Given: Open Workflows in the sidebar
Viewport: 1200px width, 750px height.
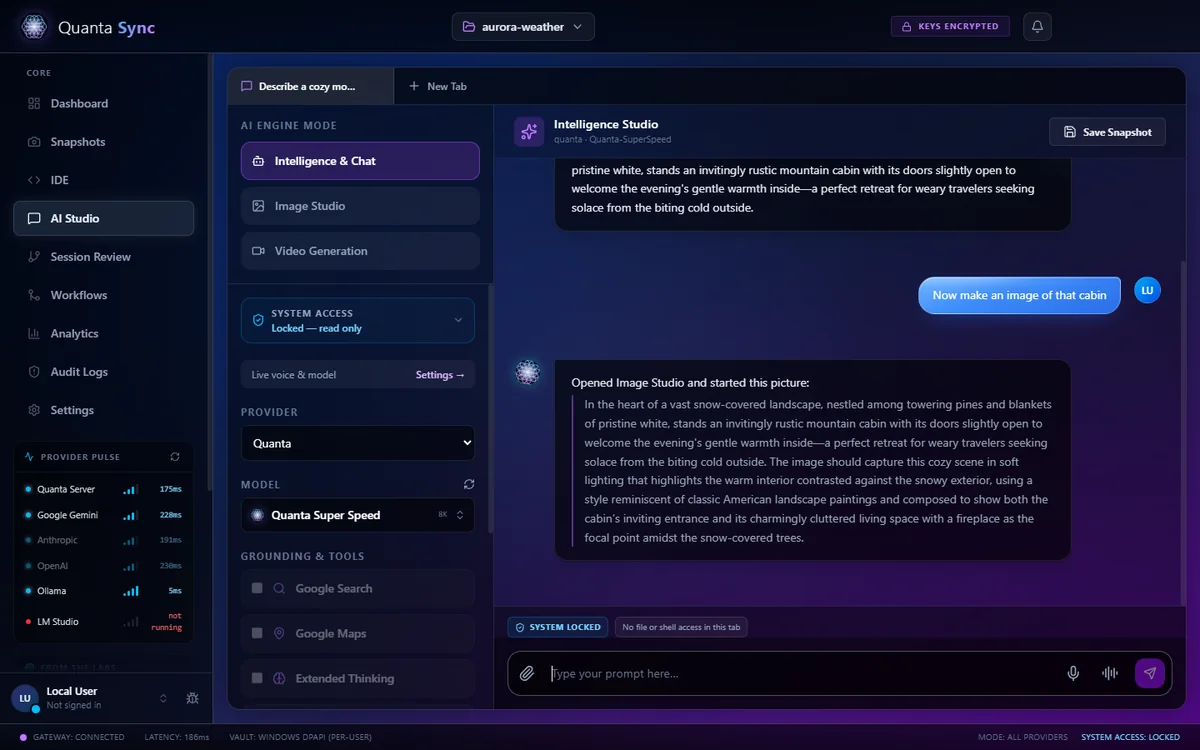Looking at the screenshot, I should pyautogui.click(x=104, y=295).
